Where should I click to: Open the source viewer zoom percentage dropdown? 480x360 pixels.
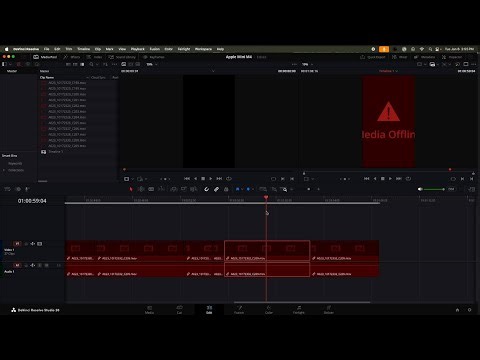coord(151,64)
